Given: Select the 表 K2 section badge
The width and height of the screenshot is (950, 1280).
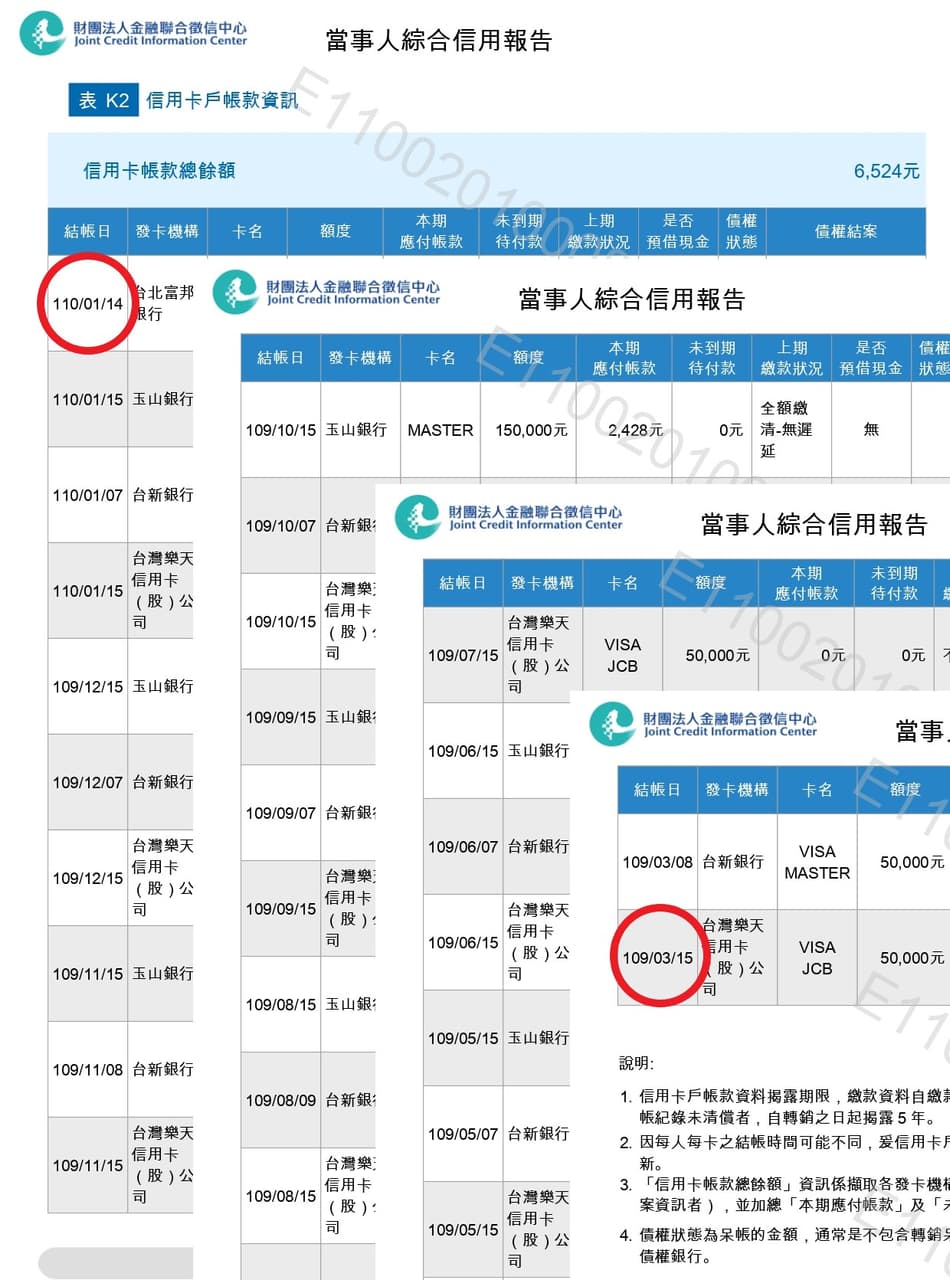Looking at the screenshot, I should coord(104,100).
